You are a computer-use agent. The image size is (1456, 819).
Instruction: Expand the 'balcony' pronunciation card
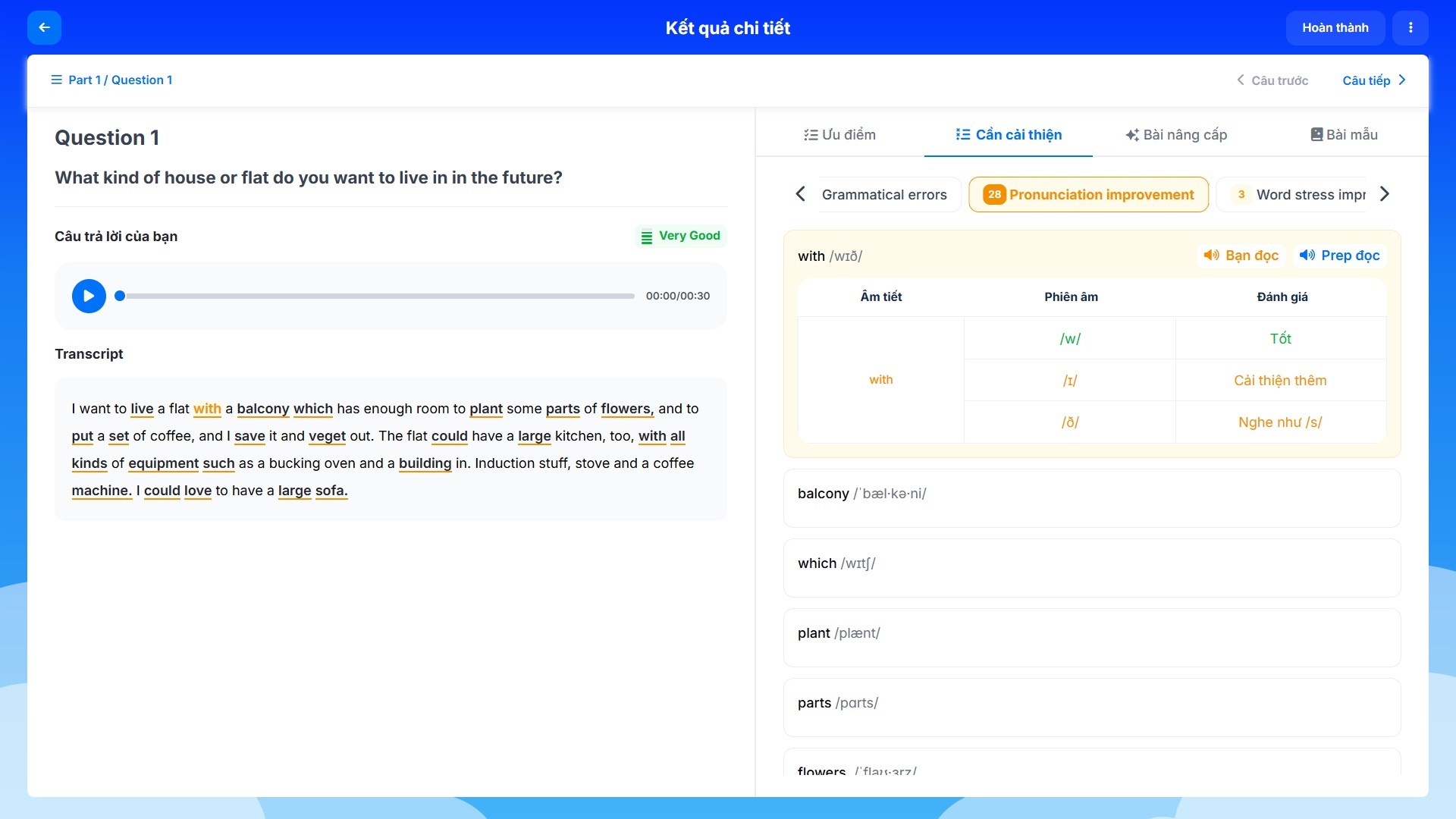pos(1091,498)
